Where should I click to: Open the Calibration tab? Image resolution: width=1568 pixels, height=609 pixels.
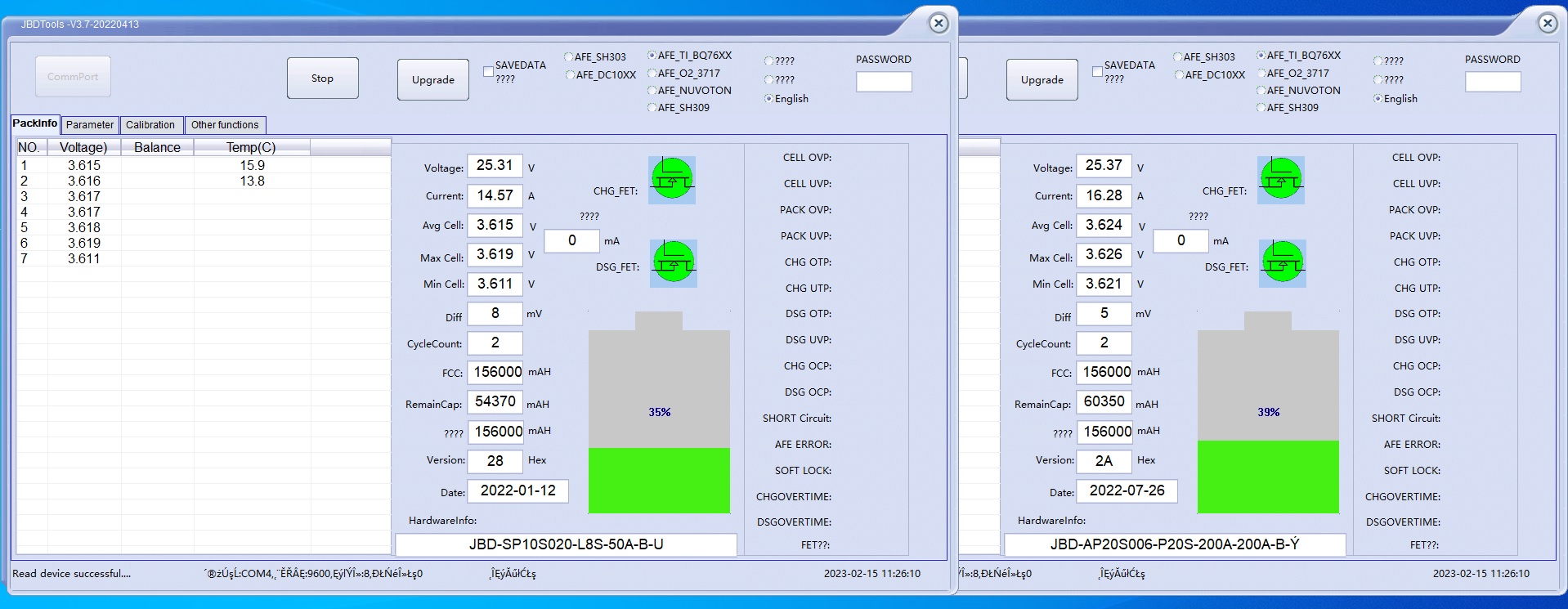[150, 125]
